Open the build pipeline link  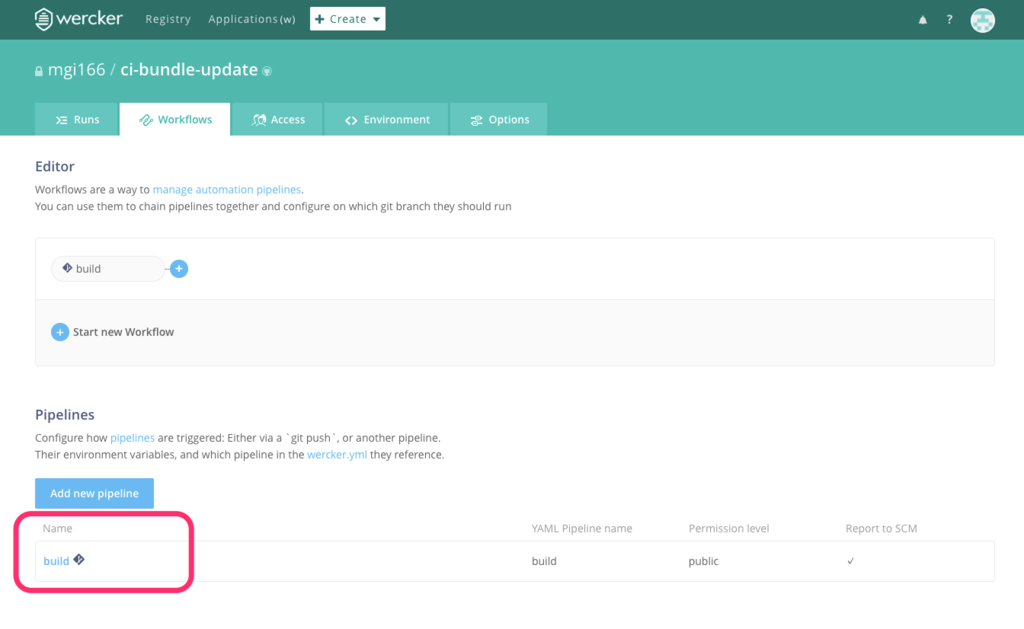pos(56,561)
